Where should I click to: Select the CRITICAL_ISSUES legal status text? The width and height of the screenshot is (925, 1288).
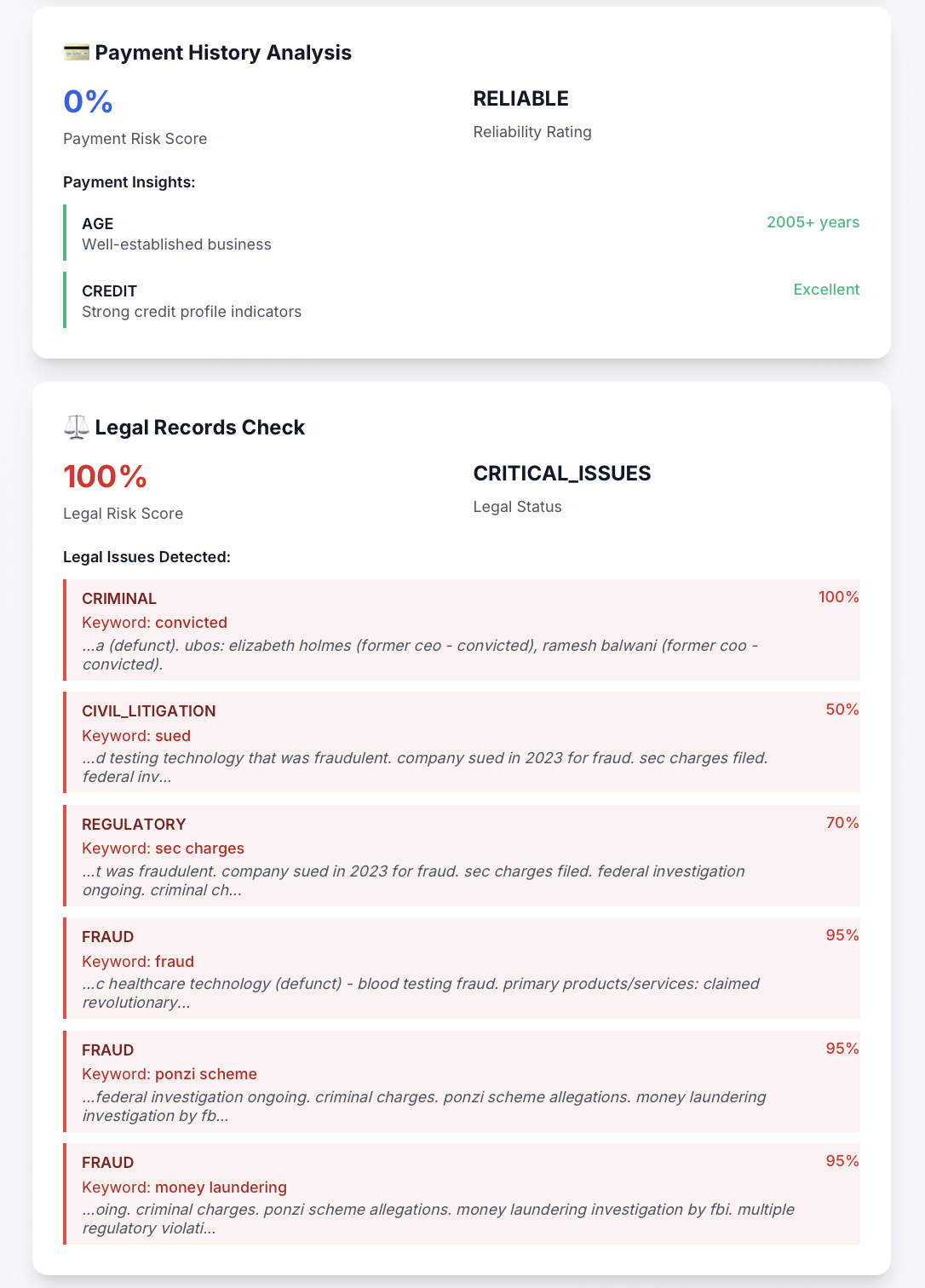(562, 474)
